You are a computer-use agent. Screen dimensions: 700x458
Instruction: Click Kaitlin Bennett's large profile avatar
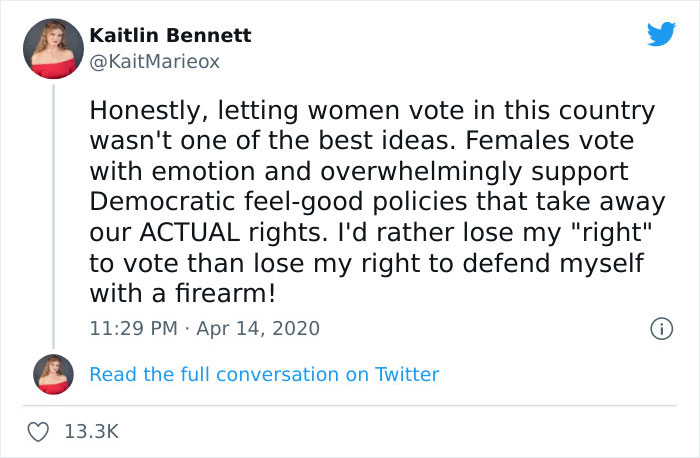click(x=54, y=50)
